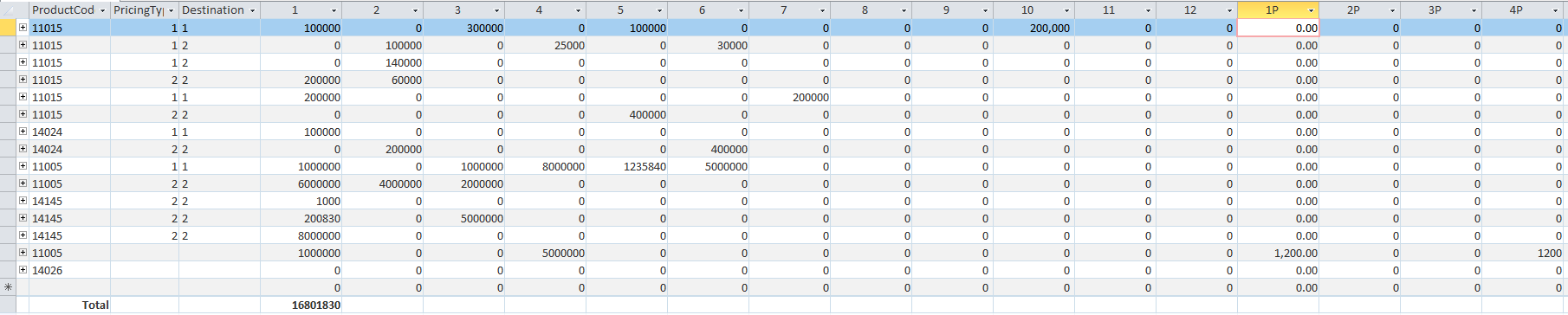Expand plus icon for 14145 row with 200830
1568x315 pixels.
(x=23, y=218)
